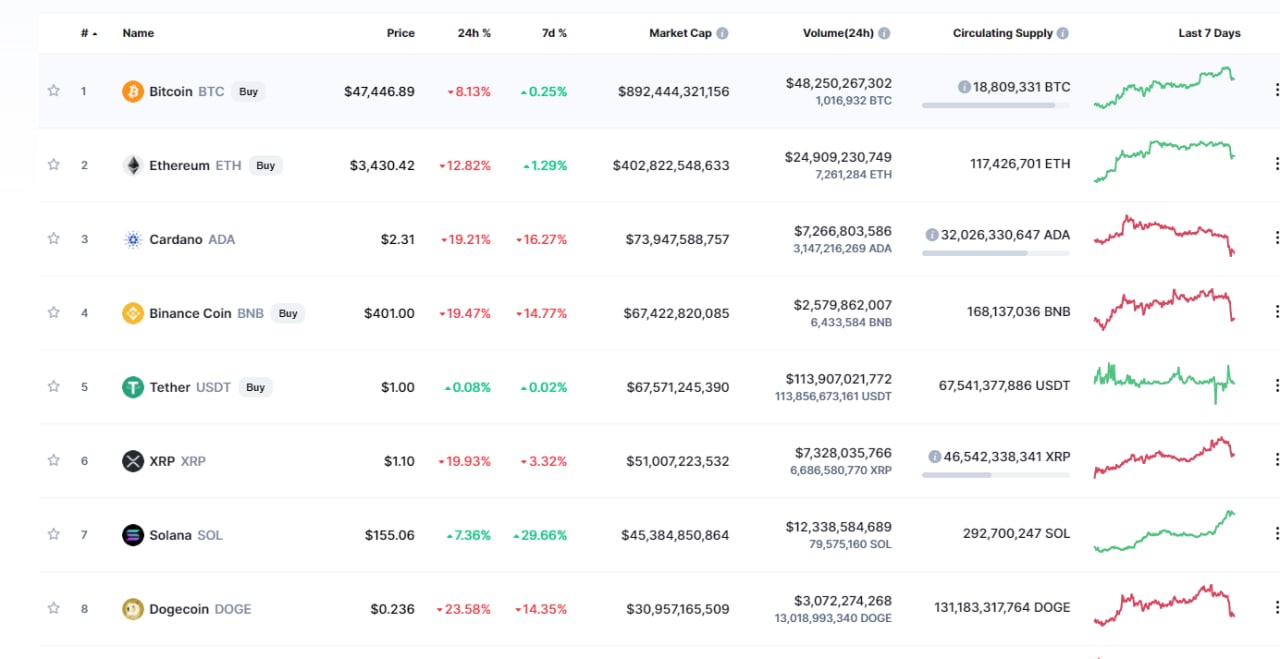This screenshot has width=1280, height=659.
Task: Click Bitcoin circulating supply progress bar
Action: pos(995,104)
